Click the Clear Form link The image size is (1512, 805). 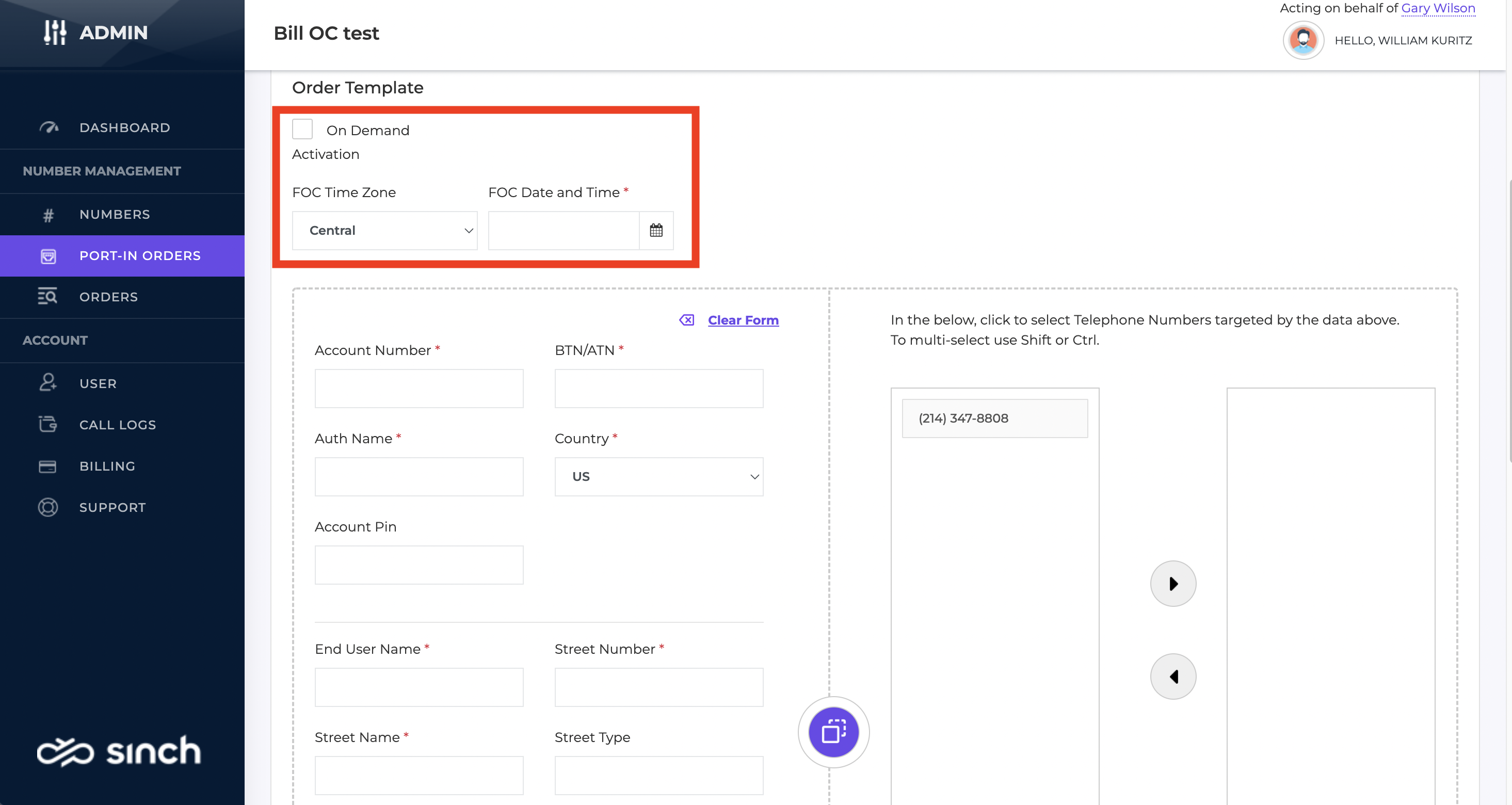(743, 320)
